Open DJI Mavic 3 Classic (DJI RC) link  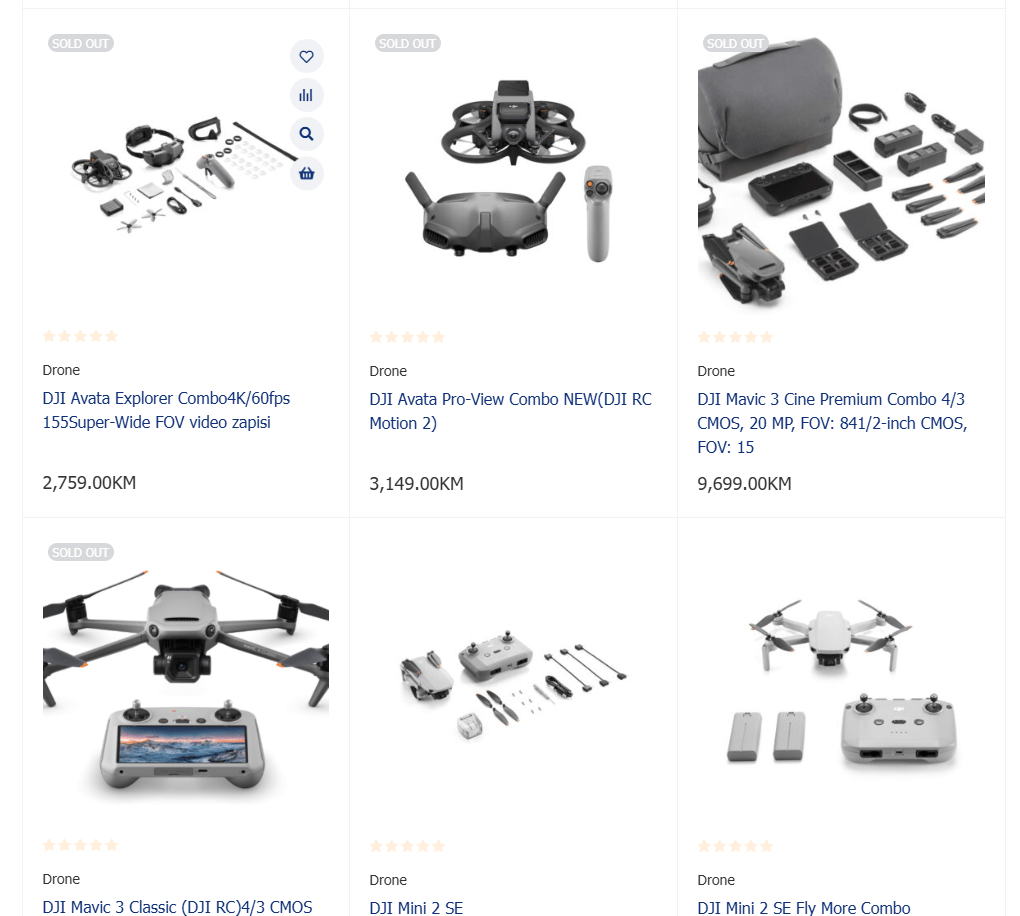point(177,907)
